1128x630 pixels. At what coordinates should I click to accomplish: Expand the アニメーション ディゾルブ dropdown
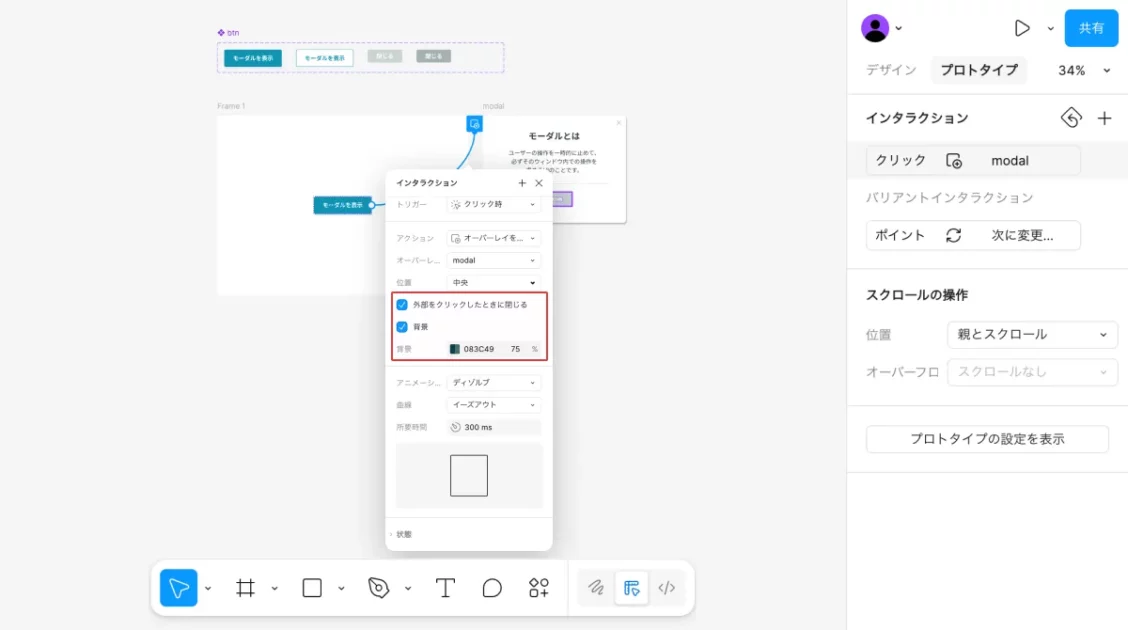coord(494,383)
